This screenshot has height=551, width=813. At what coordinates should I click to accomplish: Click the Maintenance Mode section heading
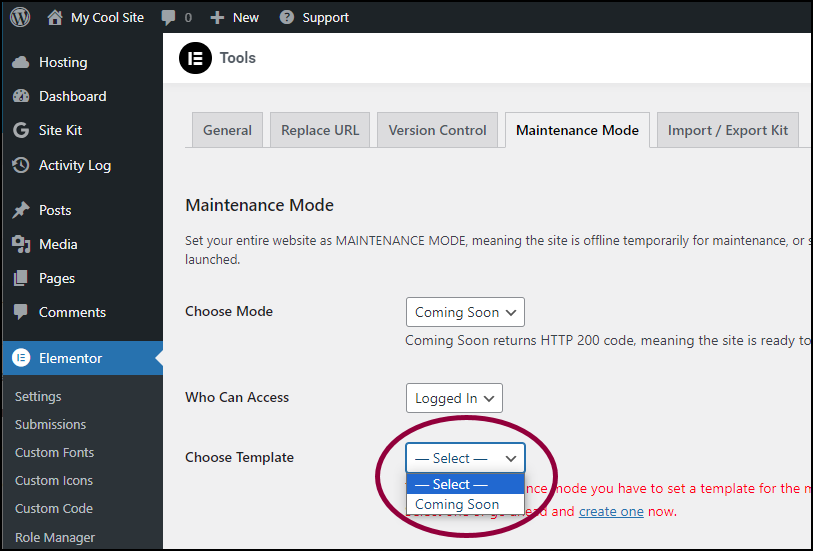pyautogui.click(x=259, y=205)
